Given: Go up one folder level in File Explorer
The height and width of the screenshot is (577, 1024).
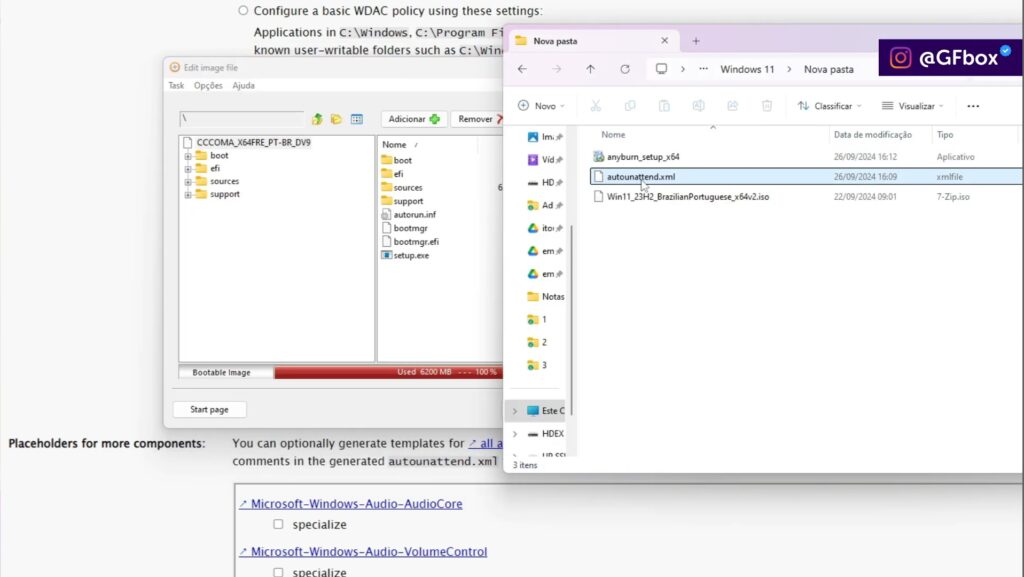Looking at the screenshot, I should 590,69.
